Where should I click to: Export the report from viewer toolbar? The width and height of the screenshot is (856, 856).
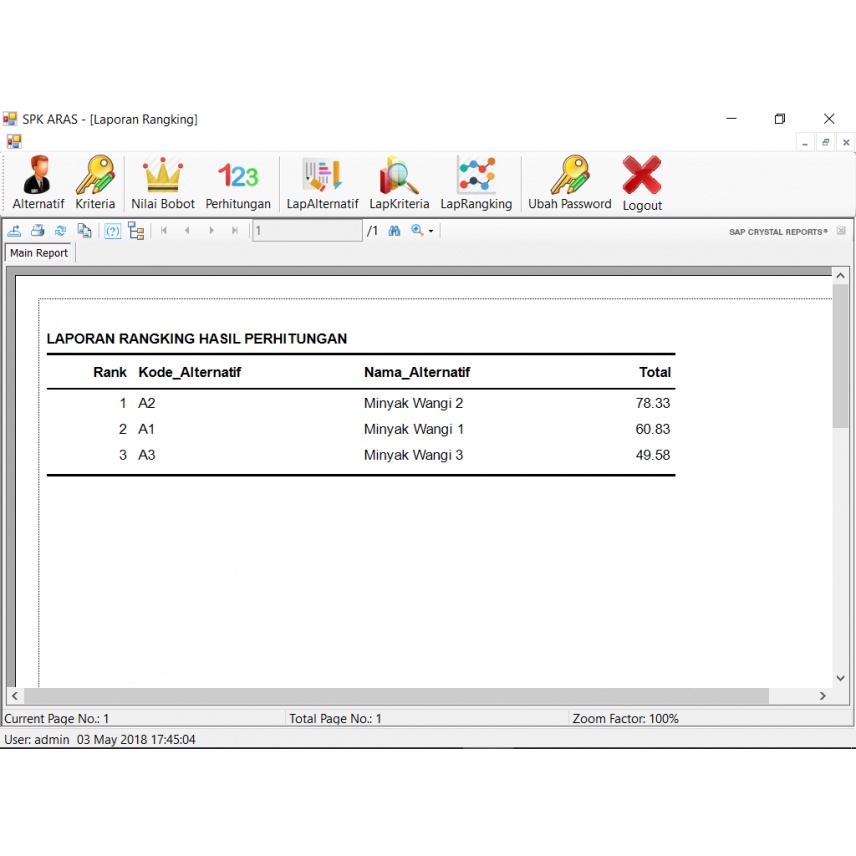[x=14, y=231]
